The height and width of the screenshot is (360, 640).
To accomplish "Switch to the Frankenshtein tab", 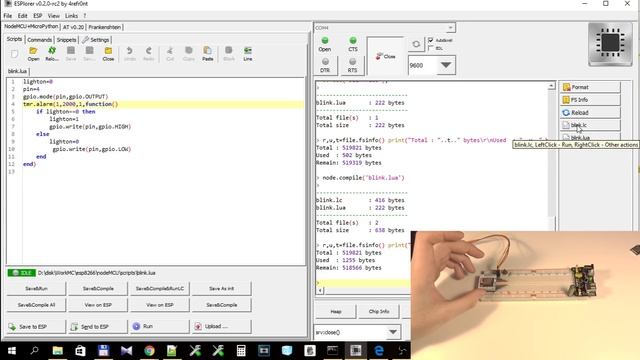I will point(104,27).
